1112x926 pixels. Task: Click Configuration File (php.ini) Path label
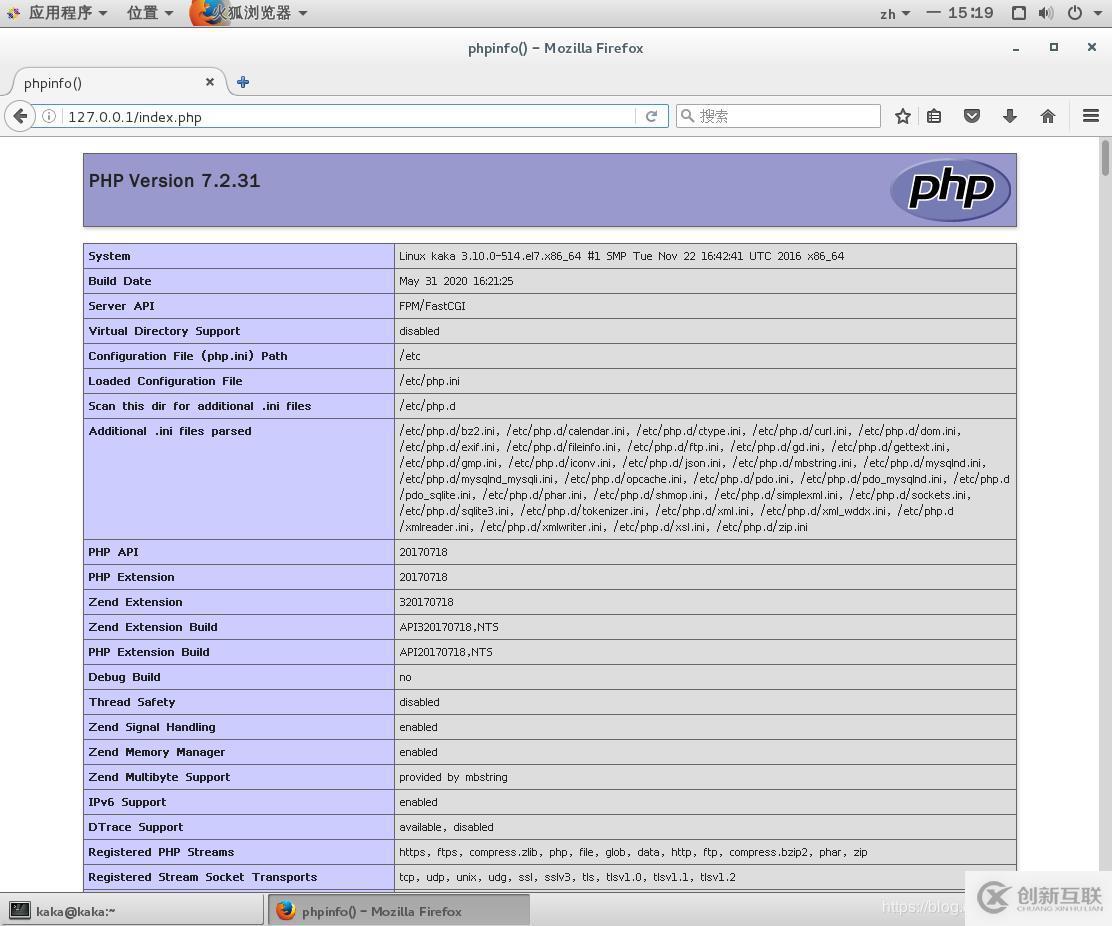tap(187, 356)
